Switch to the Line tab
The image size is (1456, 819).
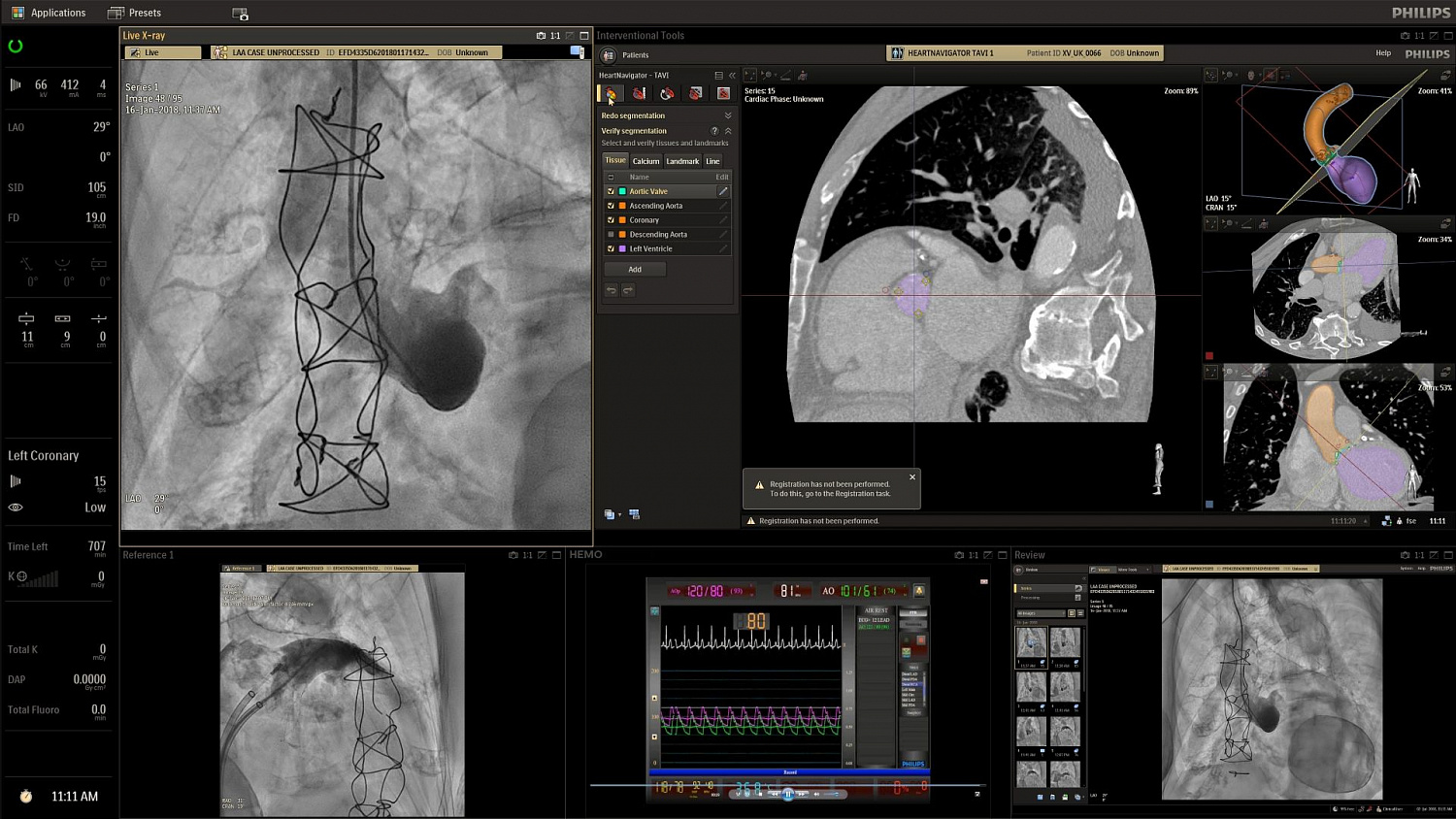pos(712,161)
